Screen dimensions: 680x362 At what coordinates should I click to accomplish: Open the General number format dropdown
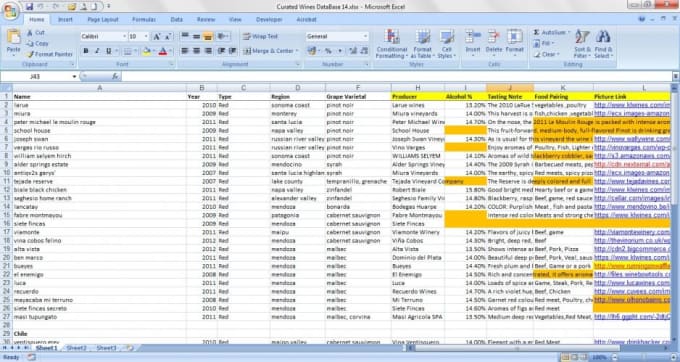[x=365, y=36]
